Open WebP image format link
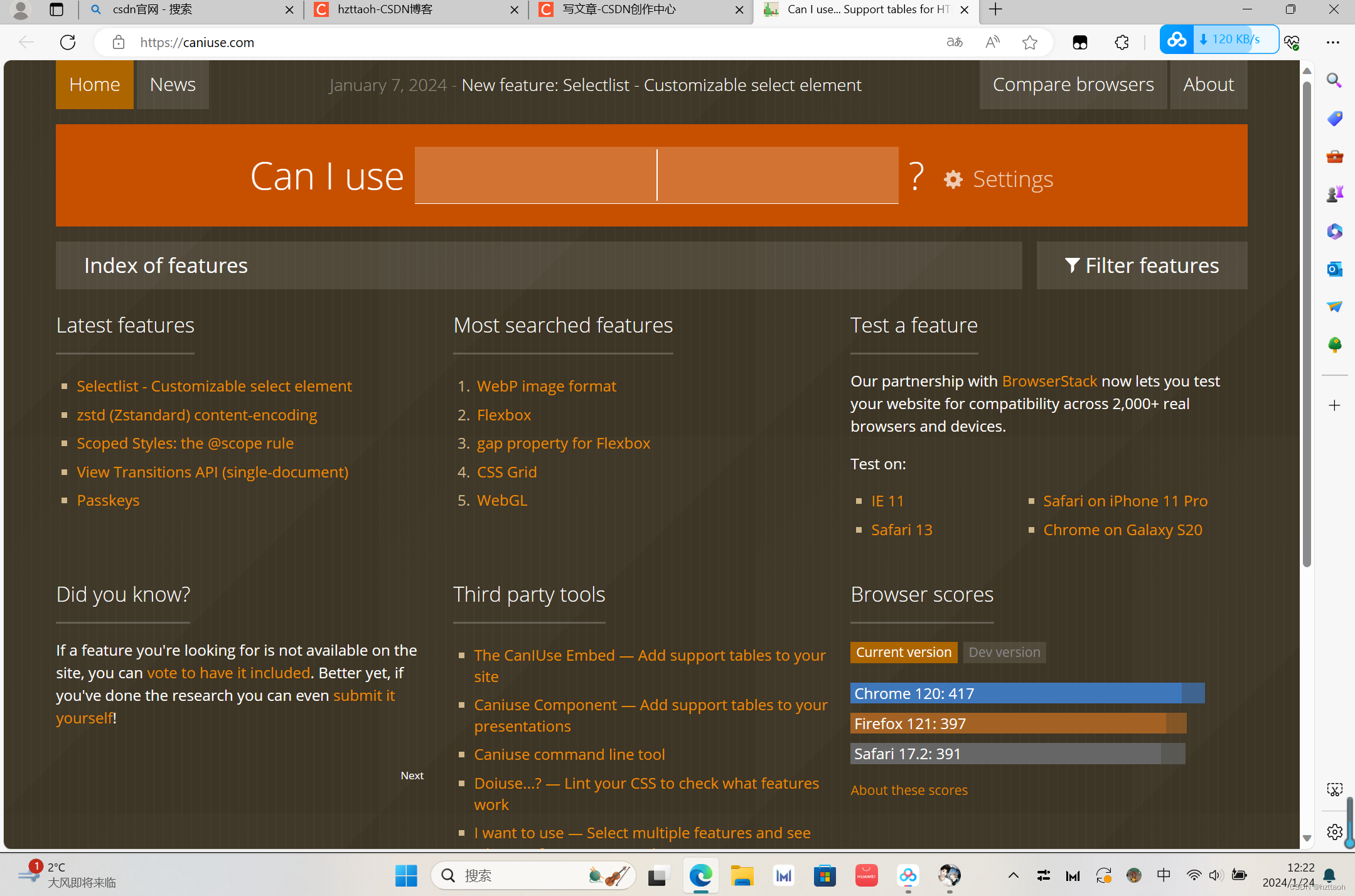The image size is (1355, 896). [546, 386]
